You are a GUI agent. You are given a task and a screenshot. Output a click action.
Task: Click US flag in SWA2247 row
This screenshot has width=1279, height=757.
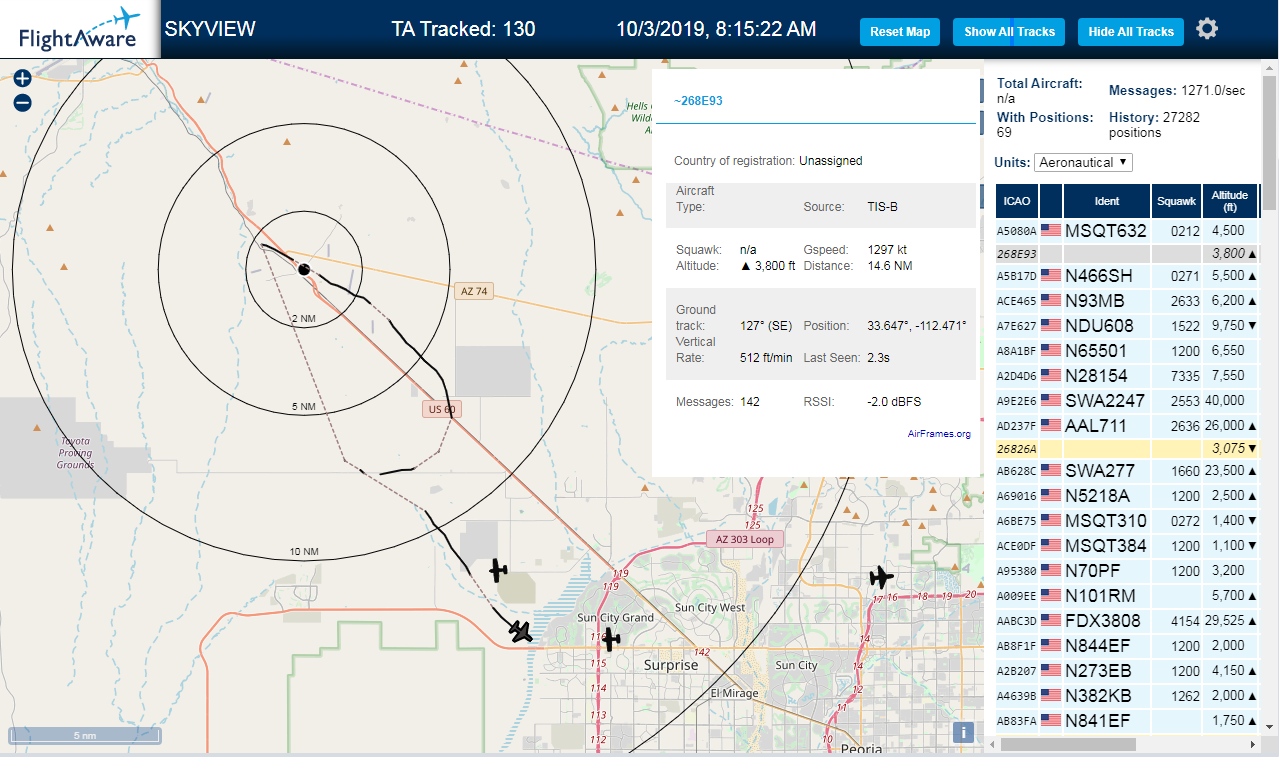tap(1050, 401)
